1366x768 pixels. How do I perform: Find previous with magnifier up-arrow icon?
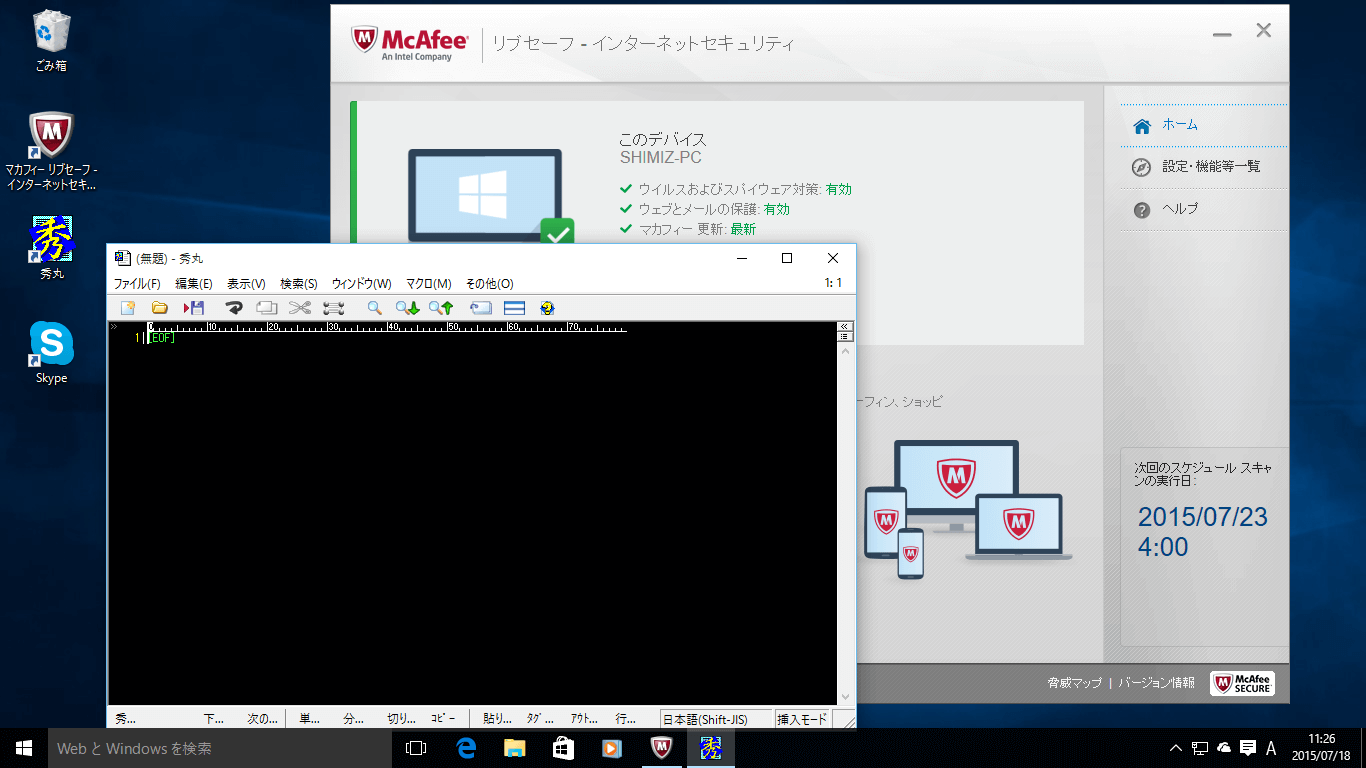(441, 308)
